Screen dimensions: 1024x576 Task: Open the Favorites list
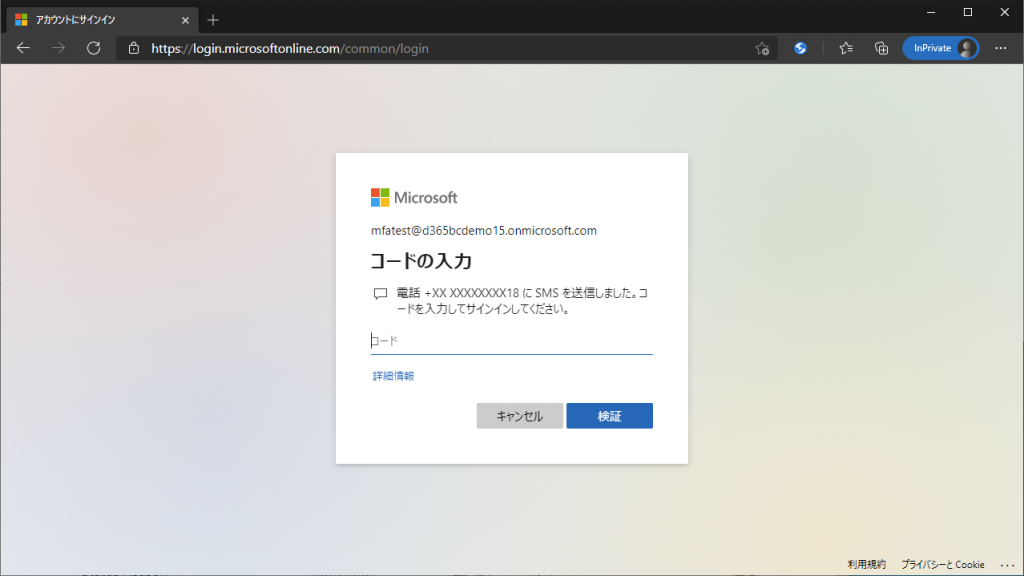(x=846, y=48)
